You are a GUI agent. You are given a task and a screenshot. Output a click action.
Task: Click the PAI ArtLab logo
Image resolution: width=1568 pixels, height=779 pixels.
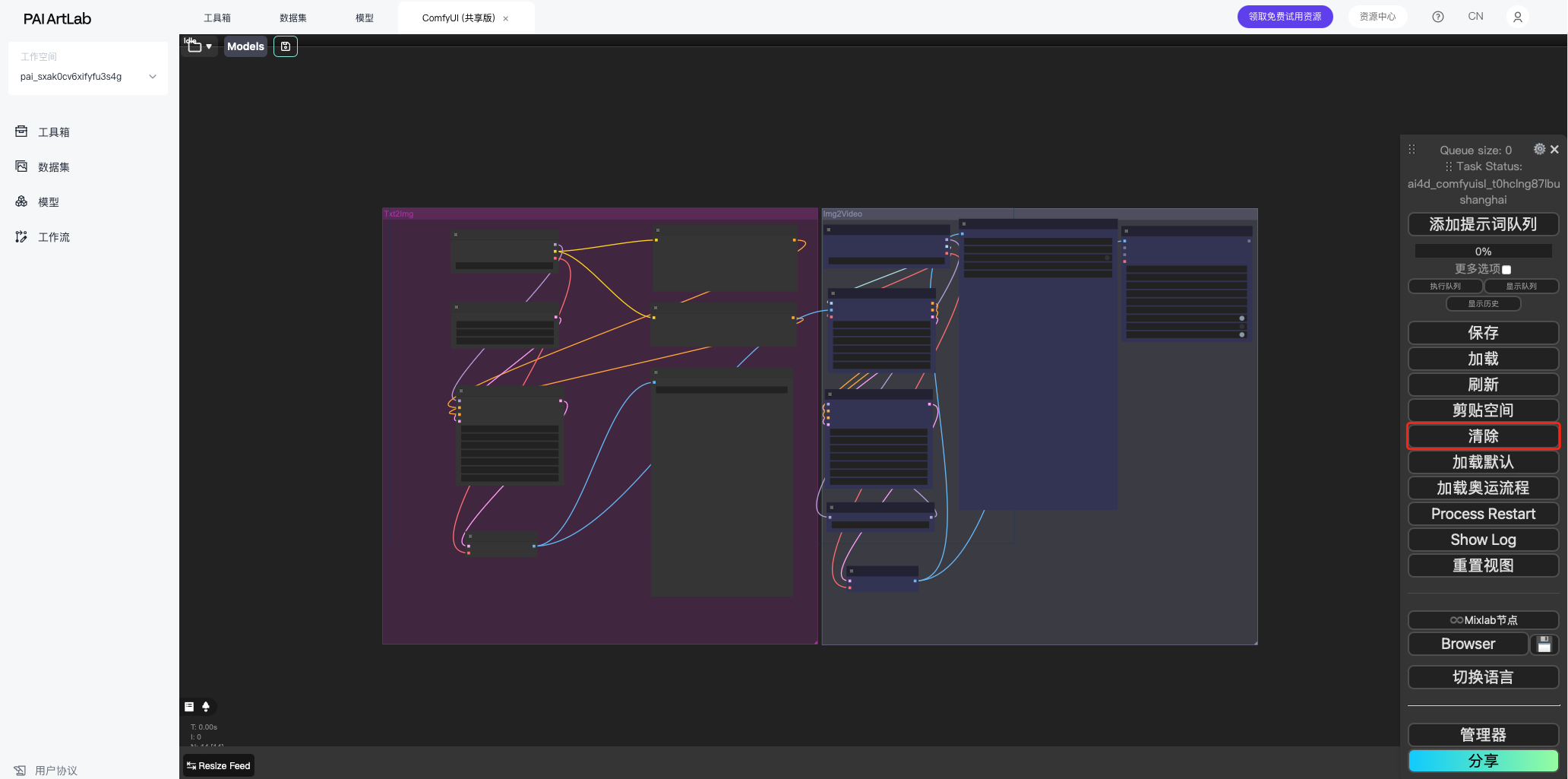57,19
